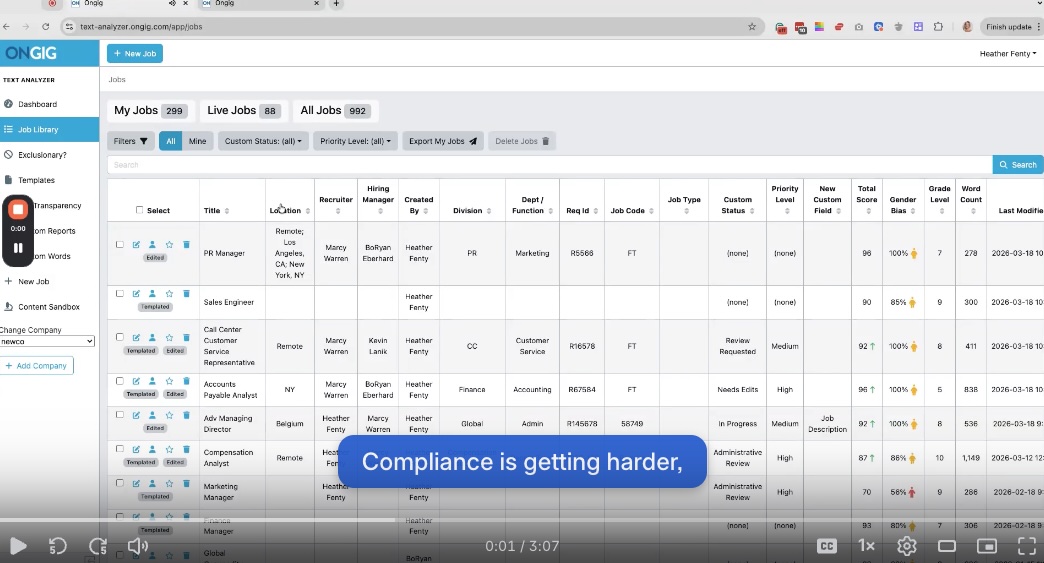Select the Mine filter button
The height and width of the screenshot is (563, 1044).
point(197,141)
